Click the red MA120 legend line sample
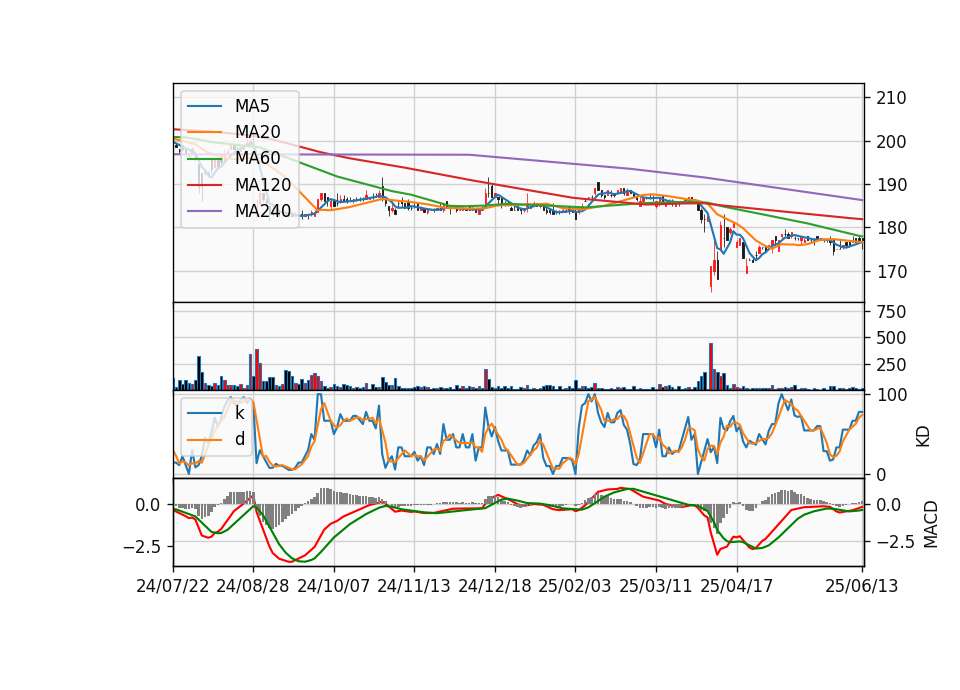The height and width of the screenshot is (690, 960). (204, 185)
